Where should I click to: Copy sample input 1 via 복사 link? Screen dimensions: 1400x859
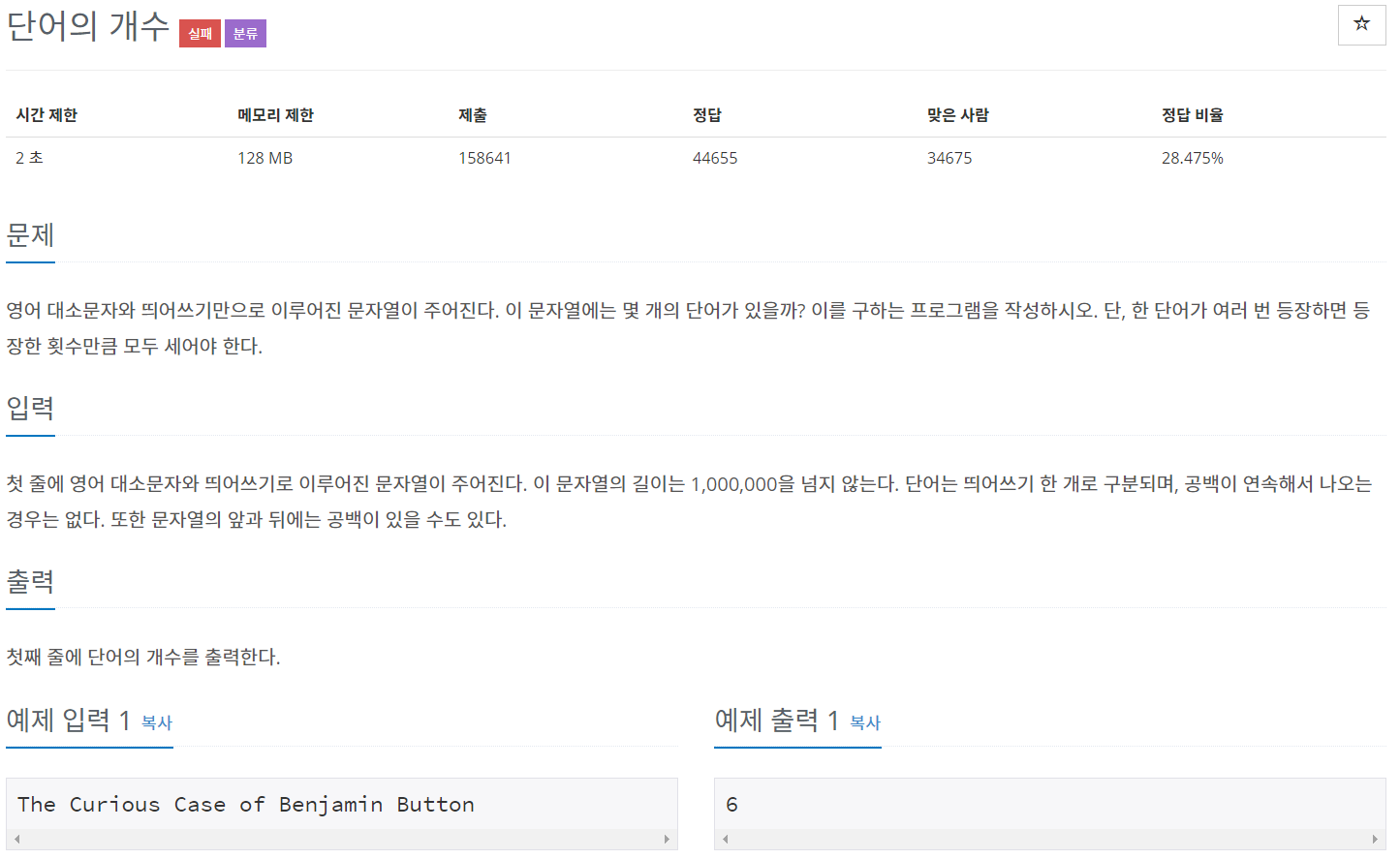157,722
